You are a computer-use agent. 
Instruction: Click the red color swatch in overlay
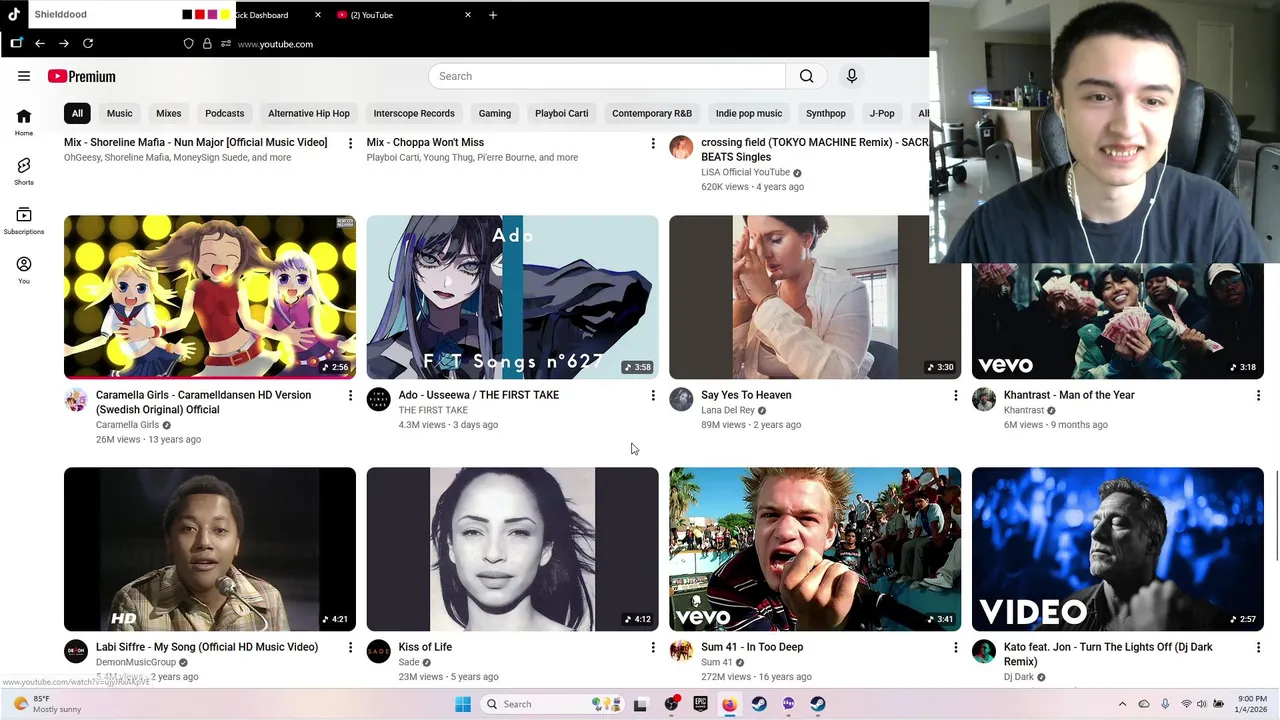point(200,15)
